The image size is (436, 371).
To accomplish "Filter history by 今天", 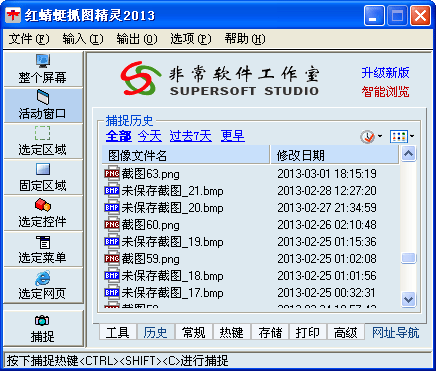I will [150, 136].
